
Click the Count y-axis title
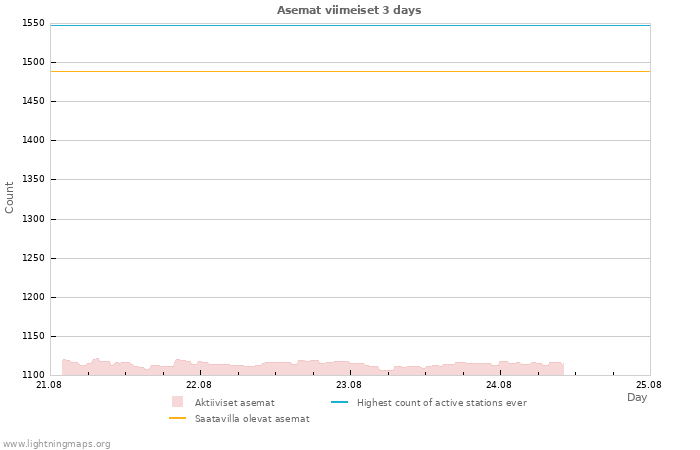[9, 197]
